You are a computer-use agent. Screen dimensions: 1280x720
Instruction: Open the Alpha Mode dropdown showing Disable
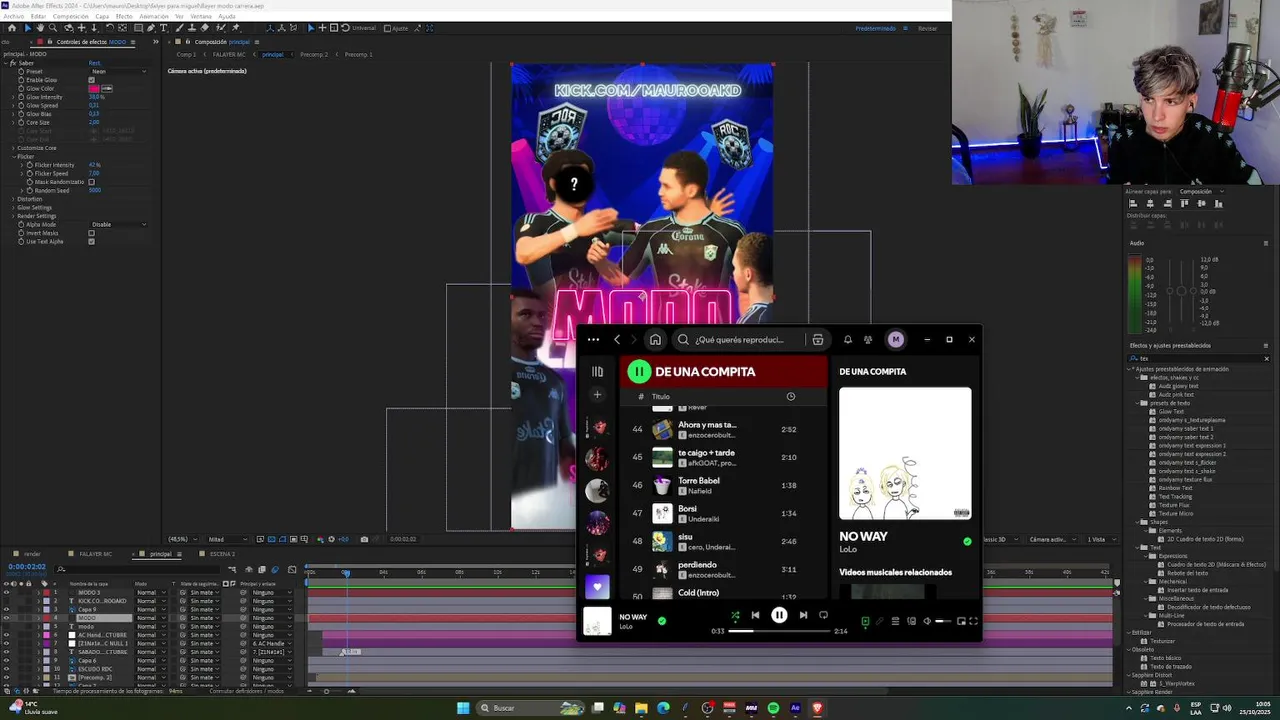pyautogui.click(x=118, y=224)
